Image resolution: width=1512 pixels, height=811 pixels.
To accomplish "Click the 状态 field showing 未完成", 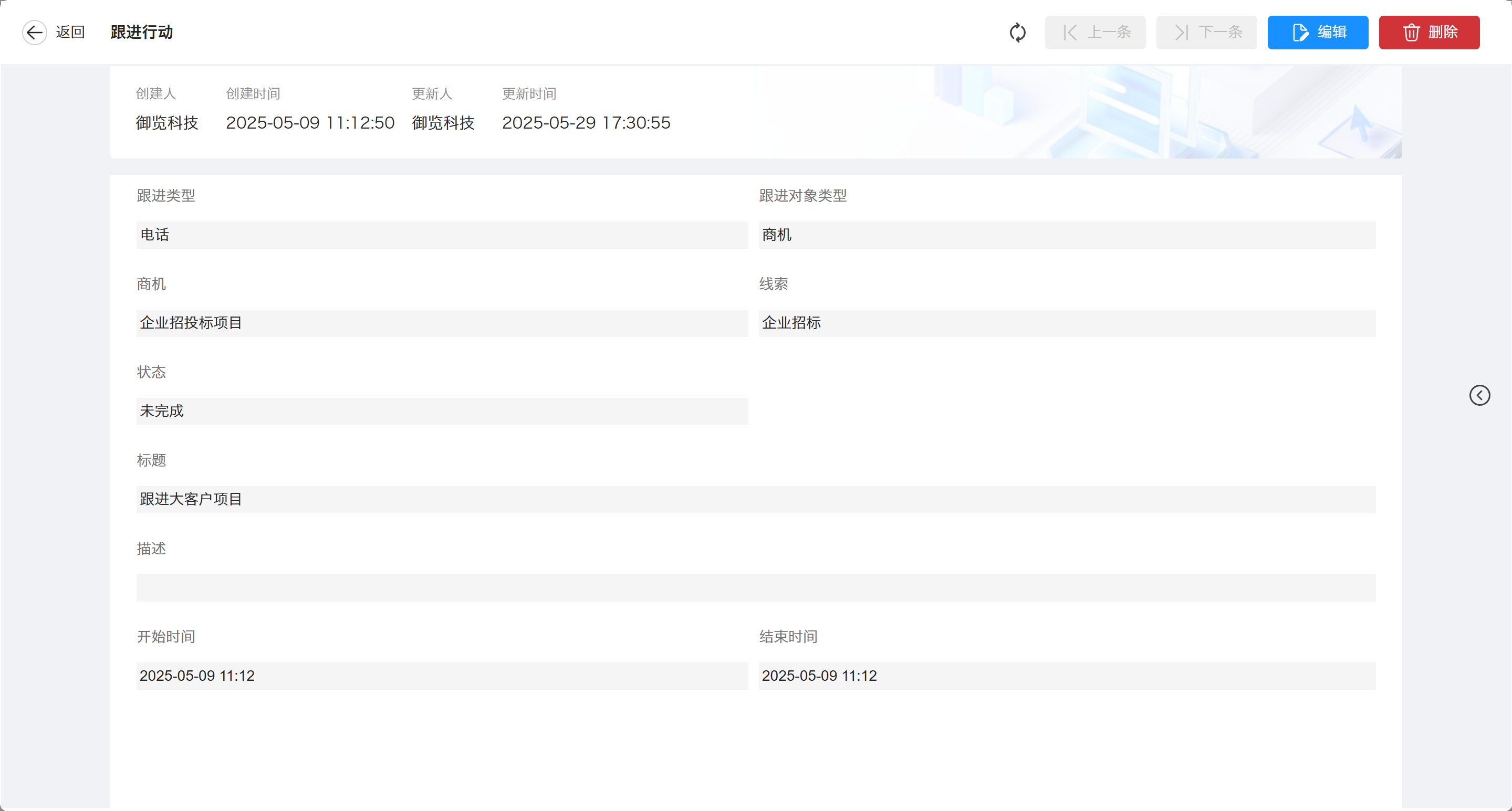I will tap(442, 412).
